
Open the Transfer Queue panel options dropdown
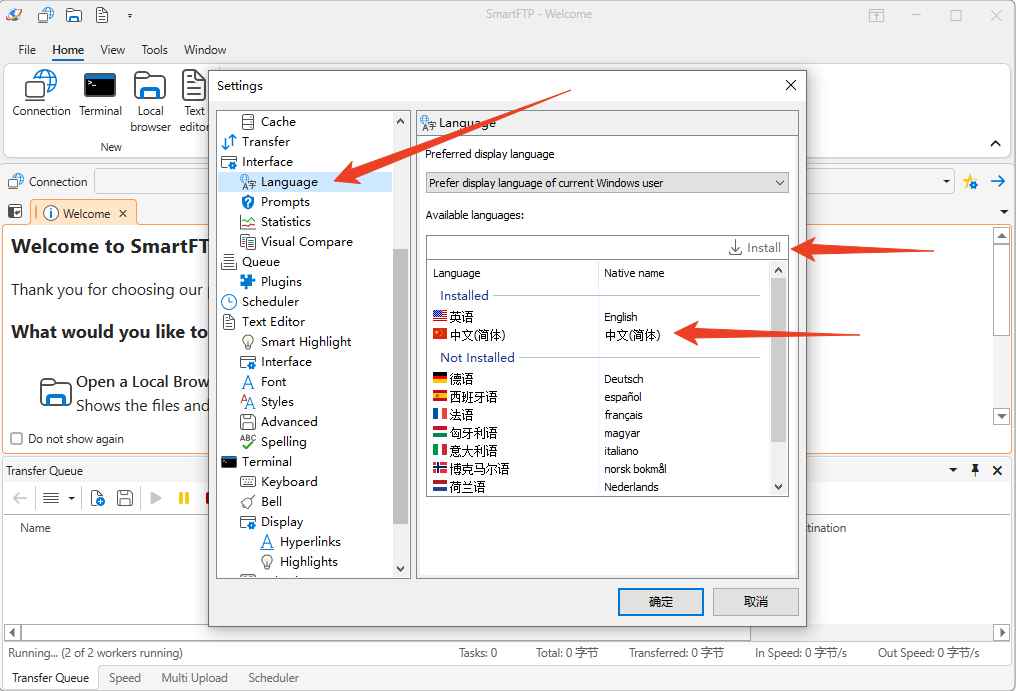pyautogui.click(x=953, y=470)
